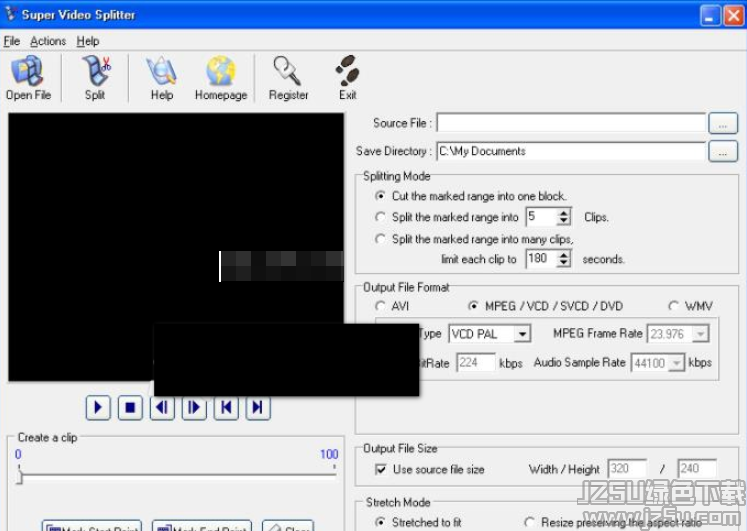Viewport: 747px width, 531px height.
Task: Jump to the start of video
Action: click(x=226, y=408)
